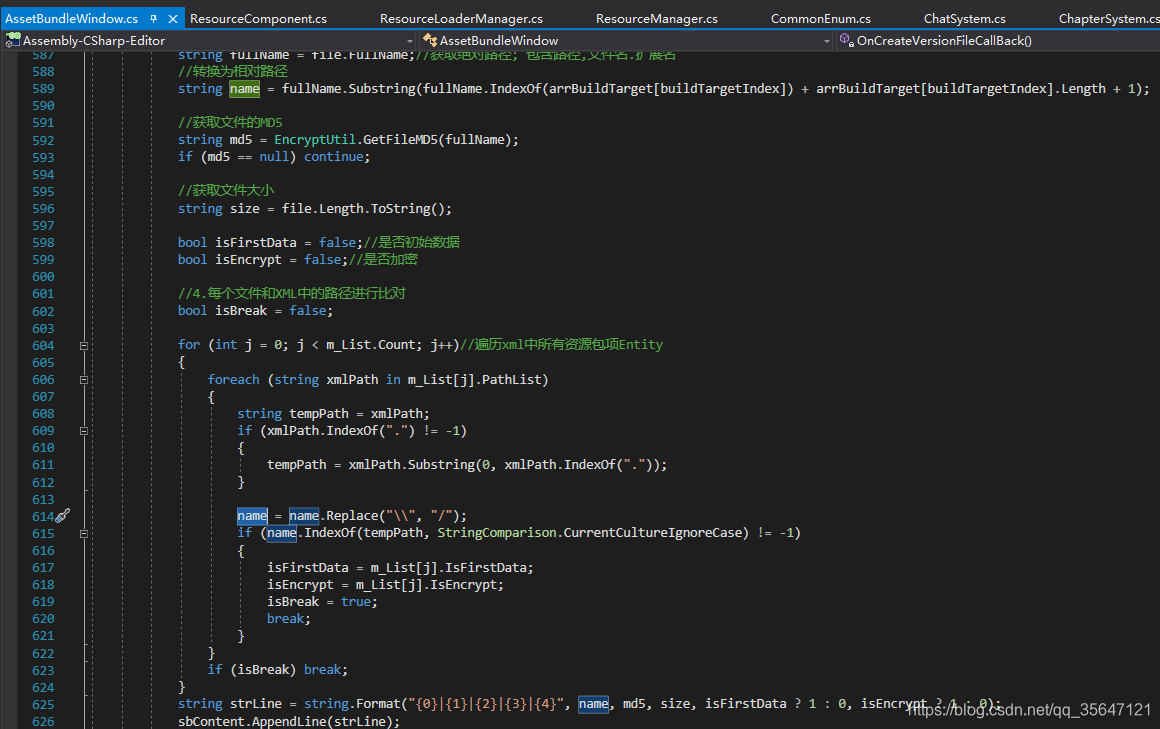The width and height of the screenshot is (1160, 729).
Task: Collapse the foreach block at line 606
Action: (84, 380)
